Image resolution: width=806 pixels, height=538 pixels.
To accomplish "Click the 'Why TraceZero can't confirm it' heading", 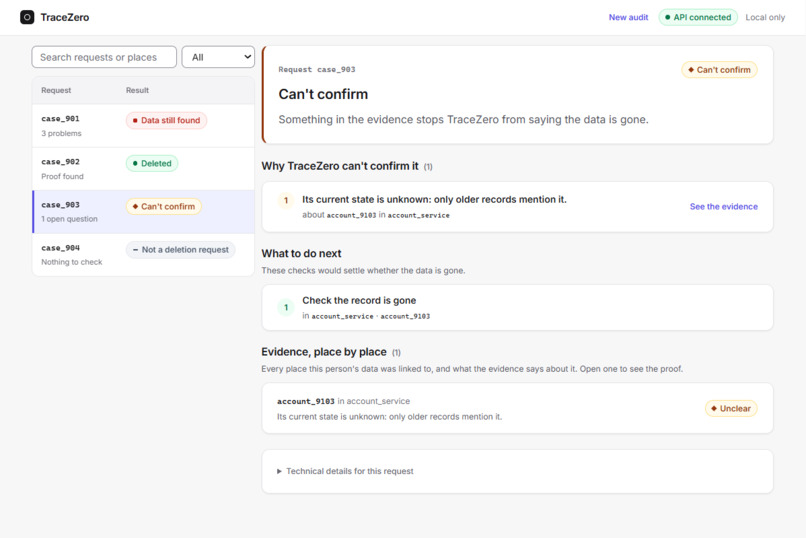I will 340,166.
